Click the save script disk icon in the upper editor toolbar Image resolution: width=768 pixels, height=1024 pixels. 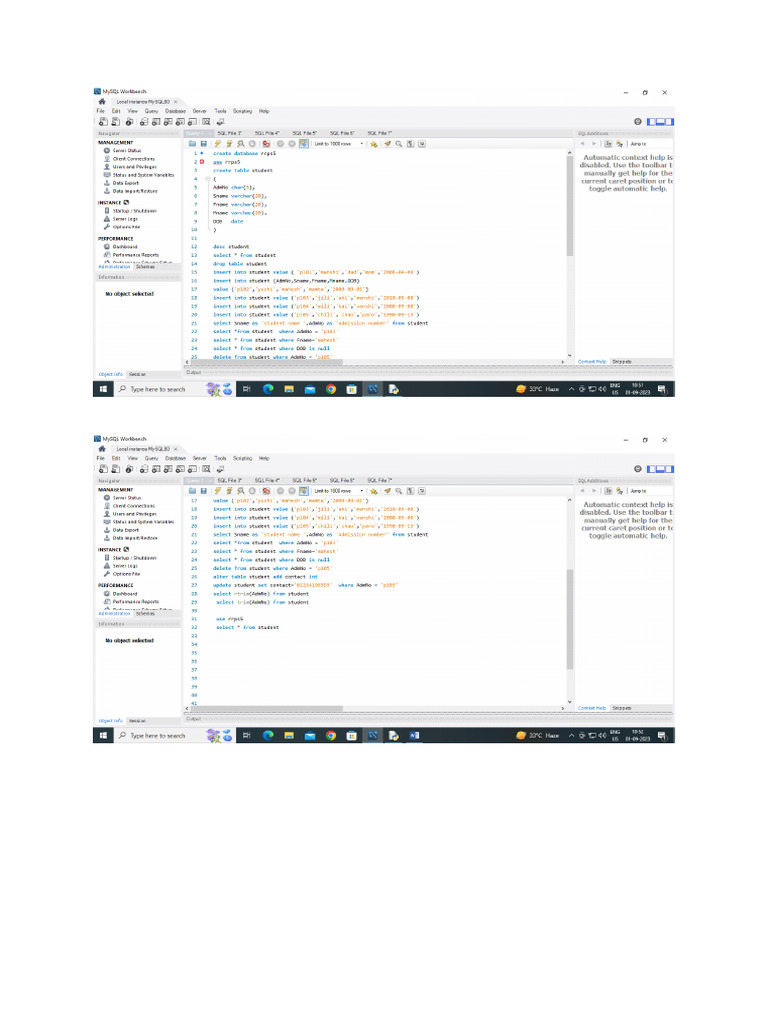coord(204,144)
